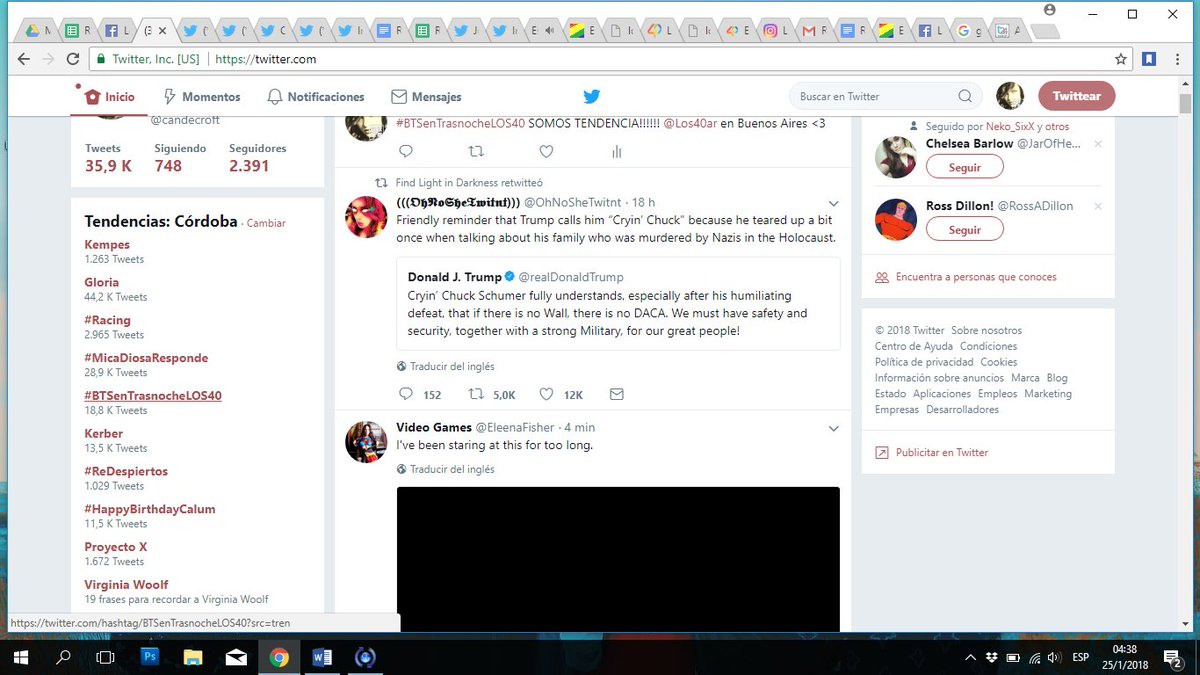The width and height of the screenshot is (1200, 675).
Task: Open the #ReDespiertos trend
Action: click(x=126, y=471)
